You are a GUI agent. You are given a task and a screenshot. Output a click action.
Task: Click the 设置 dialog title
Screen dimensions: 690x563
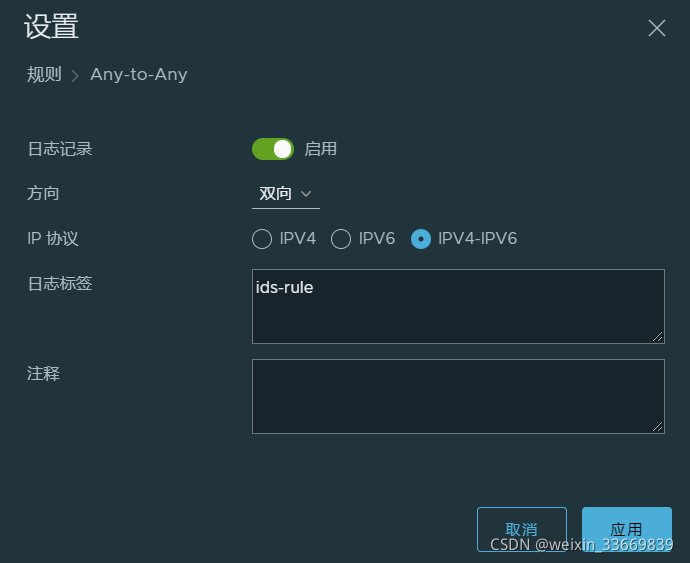click(x=51, y=27)
